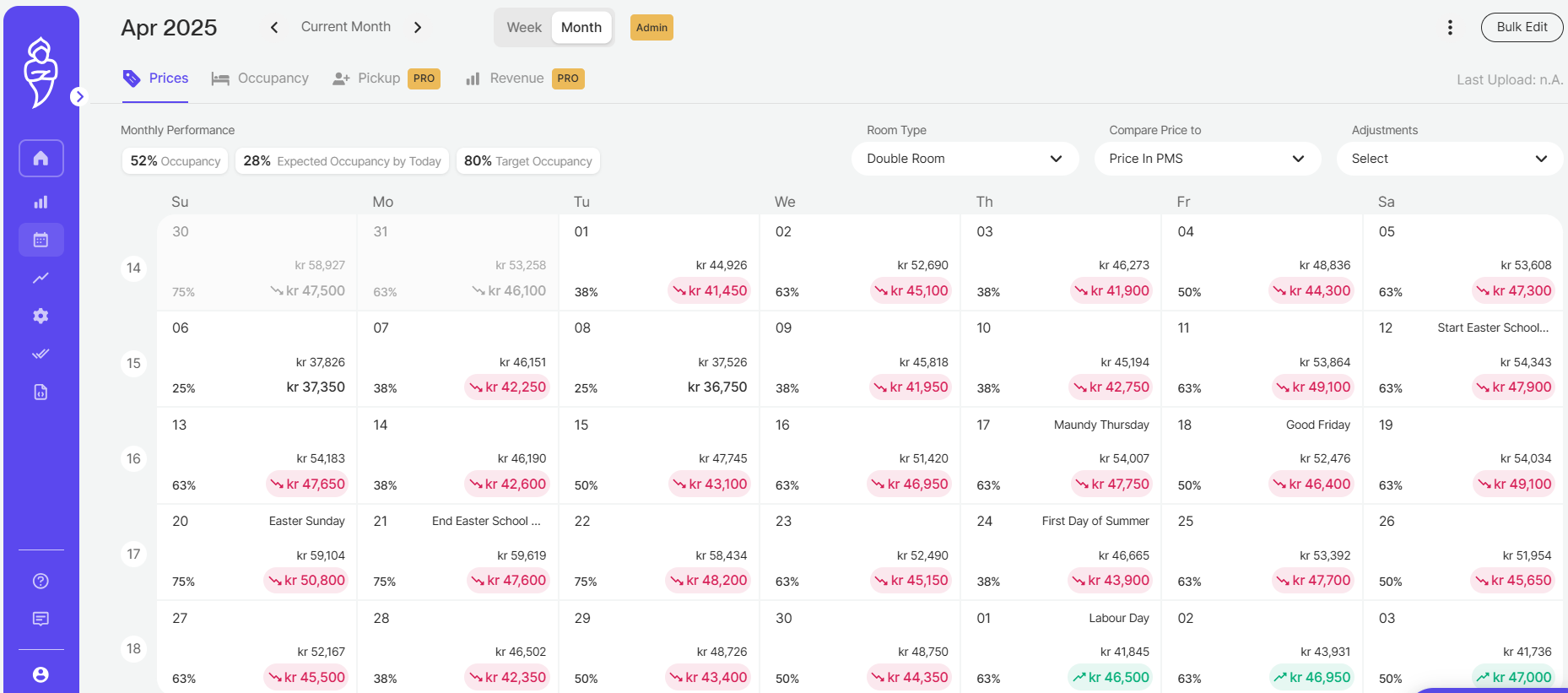Open the bar chart icon in sidebar
Viewport: 1568px width, 693px height.
point(41,203)
